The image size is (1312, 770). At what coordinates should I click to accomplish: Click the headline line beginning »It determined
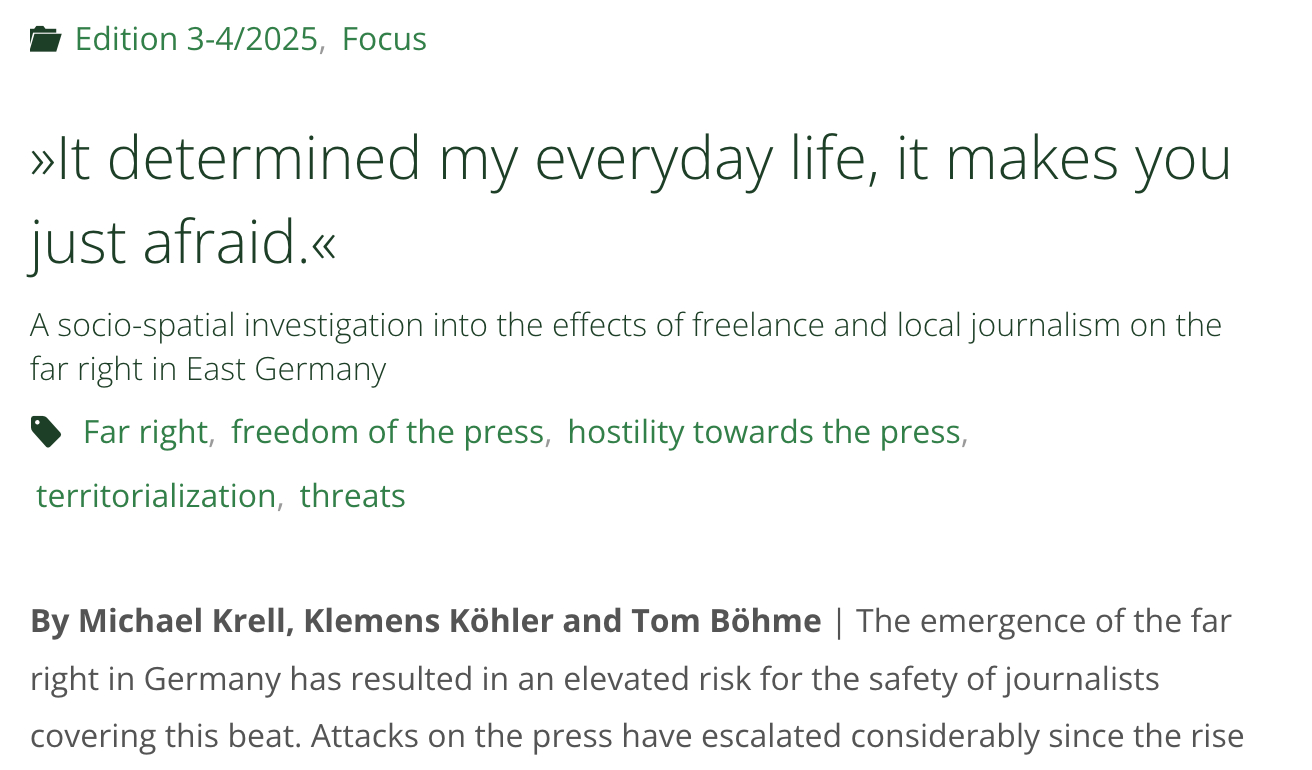[630, 158]
